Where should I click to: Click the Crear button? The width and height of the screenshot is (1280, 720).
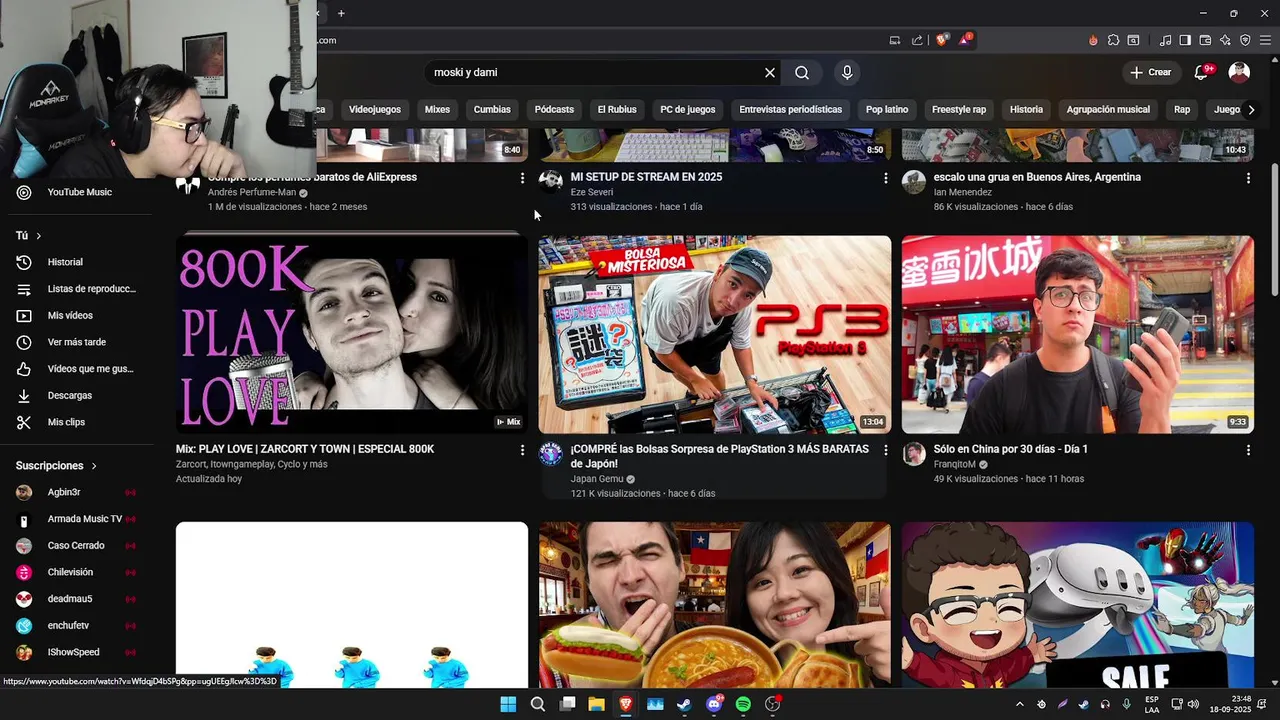click(x=1150, y=72)
